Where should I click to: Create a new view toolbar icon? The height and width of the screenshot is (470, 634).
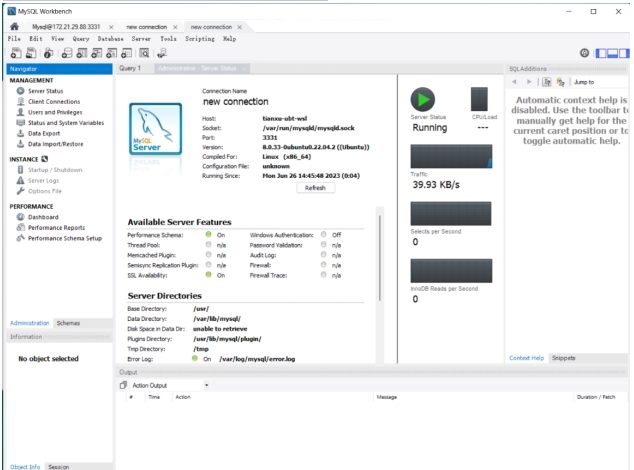tap(97, 53)
